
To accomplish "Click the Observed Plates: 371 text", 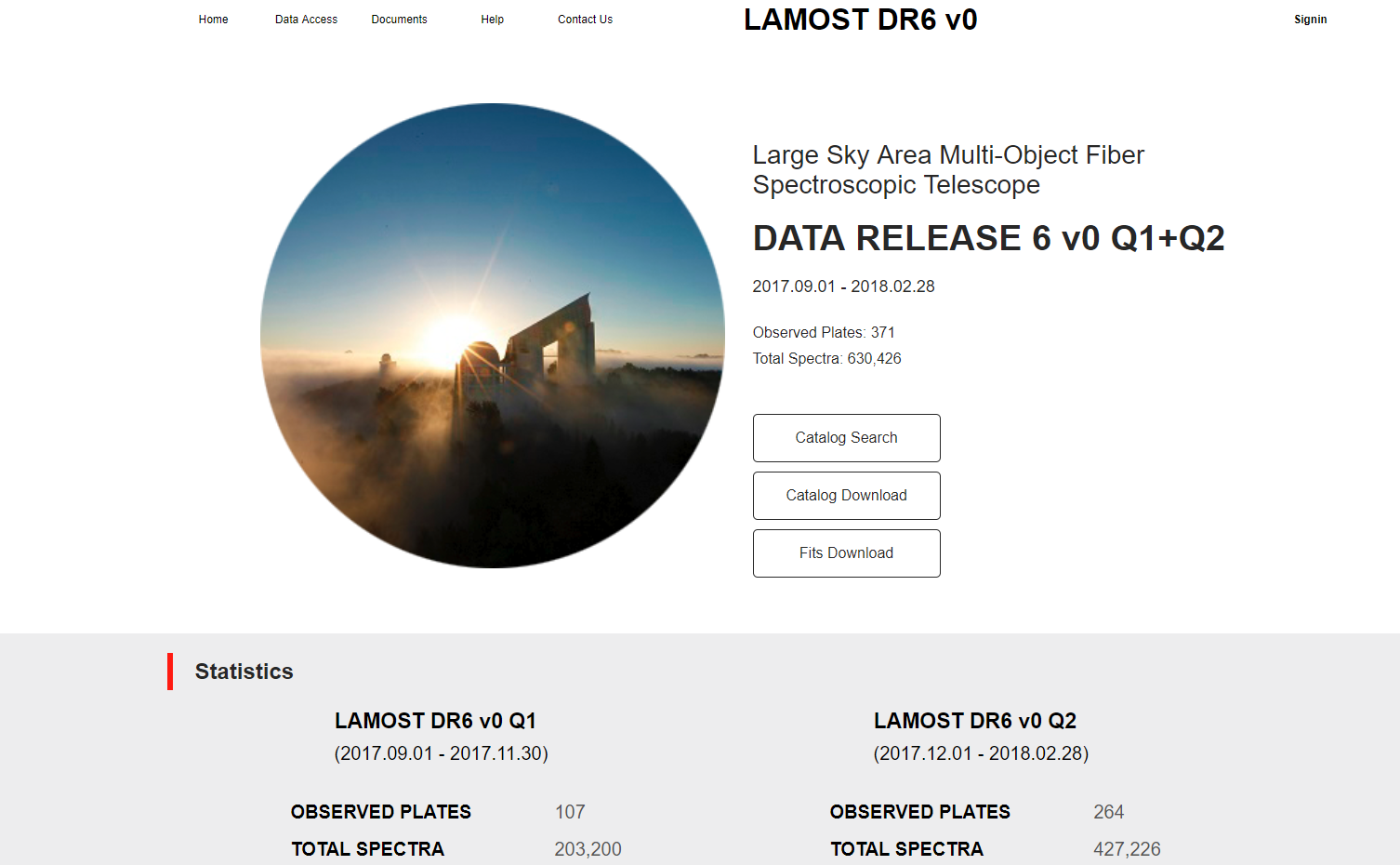I will (x=824, y=332).
